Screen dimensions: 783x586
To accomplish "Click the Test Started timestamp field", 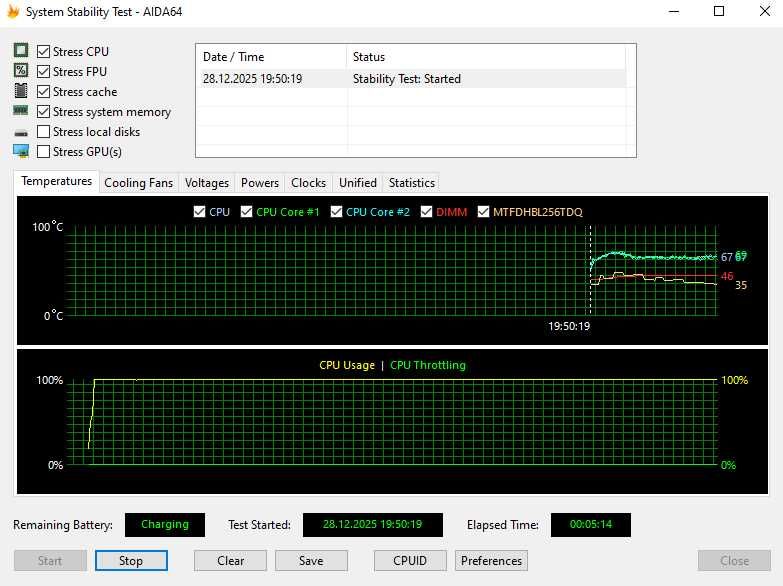I will coord(373,525).
